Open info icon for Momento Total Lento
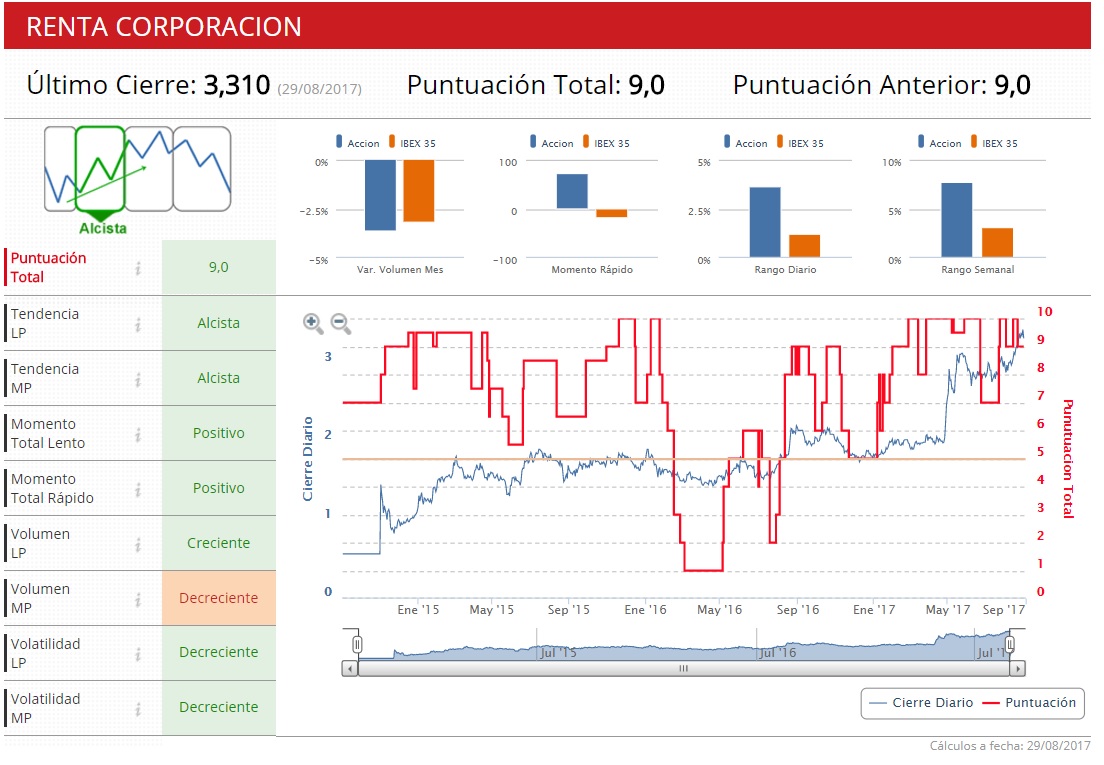Viewport: 1104px width, 765px height. click(139, 434)
